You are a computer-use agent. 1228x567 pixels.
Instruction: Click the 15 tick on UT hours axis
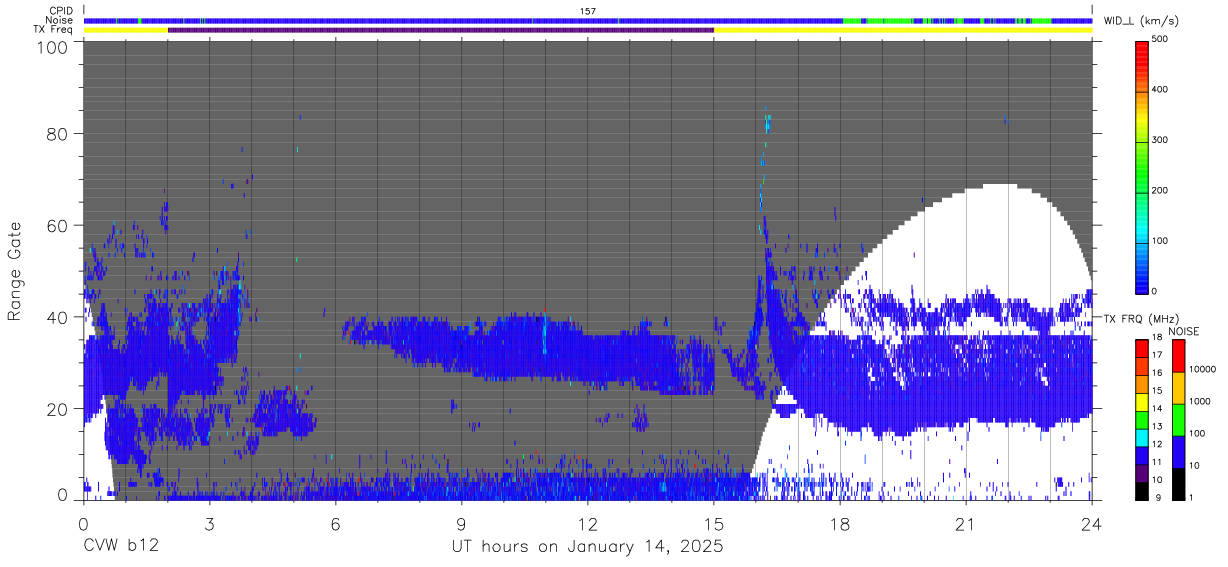713,523
